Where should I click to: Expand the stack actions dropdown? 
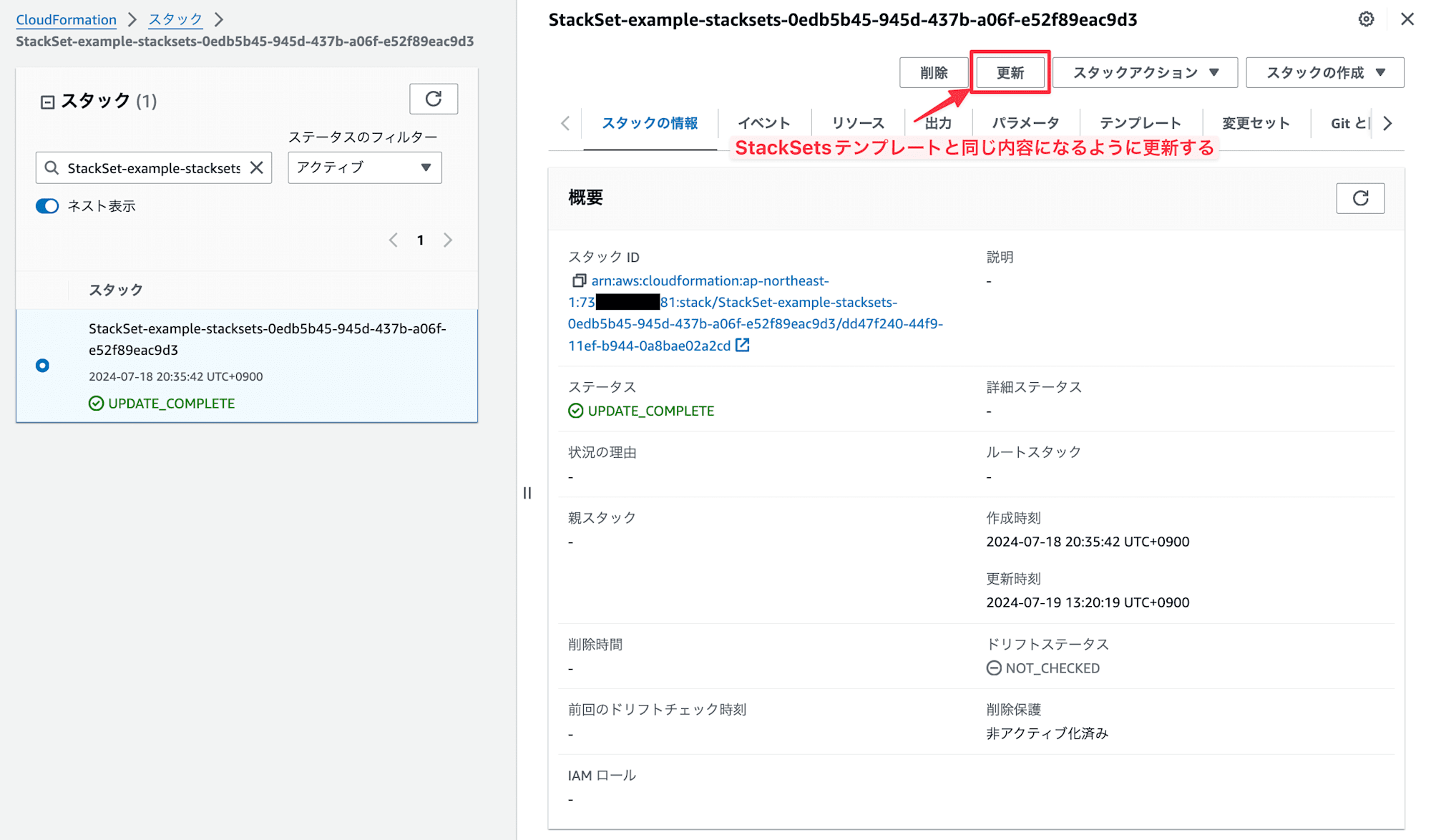click(1145, 72)
